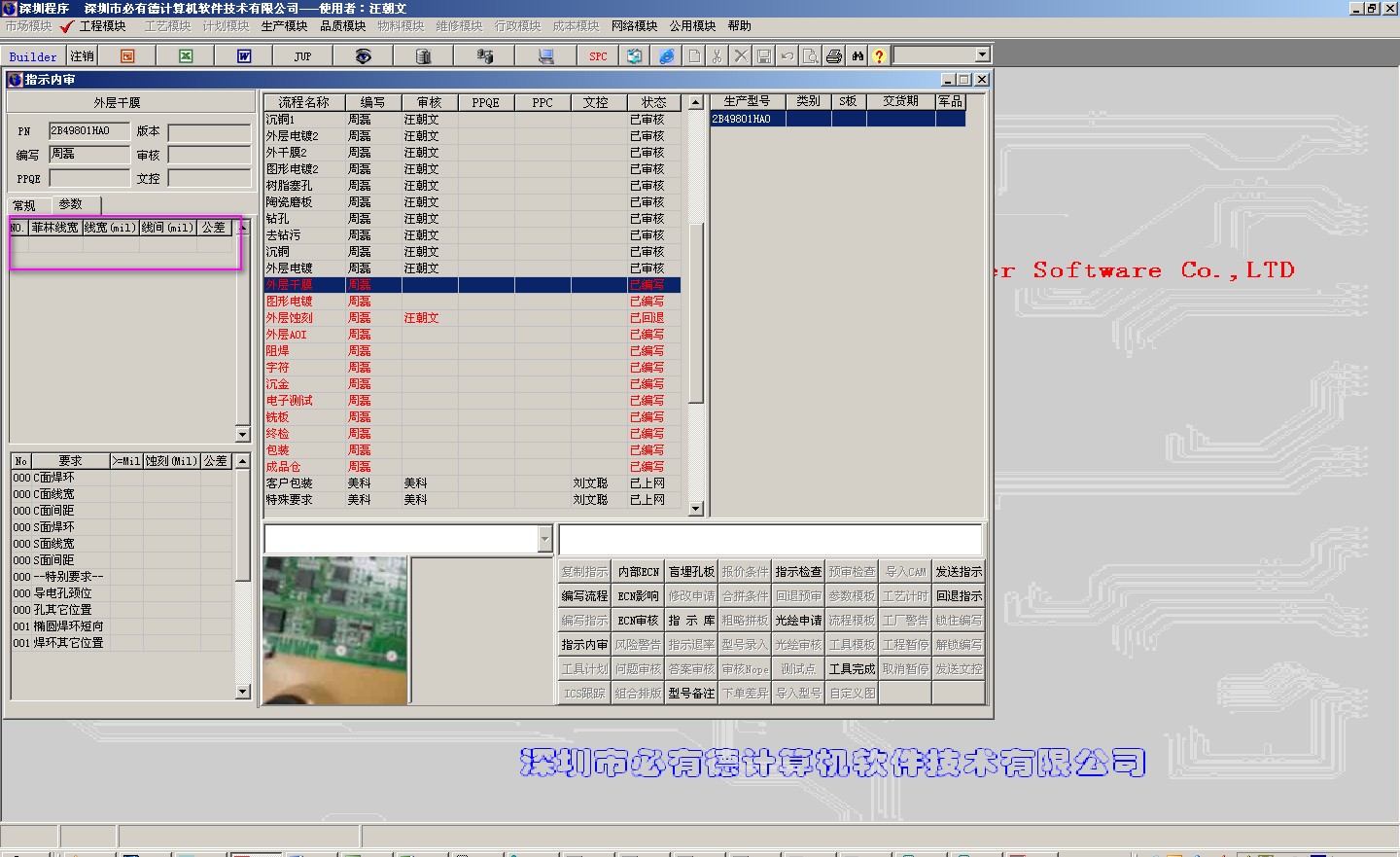Image resolution: width=1400 pixels, height=857 pixels.
Task: Click the Excel export toolbar icon
Action: 186,56
